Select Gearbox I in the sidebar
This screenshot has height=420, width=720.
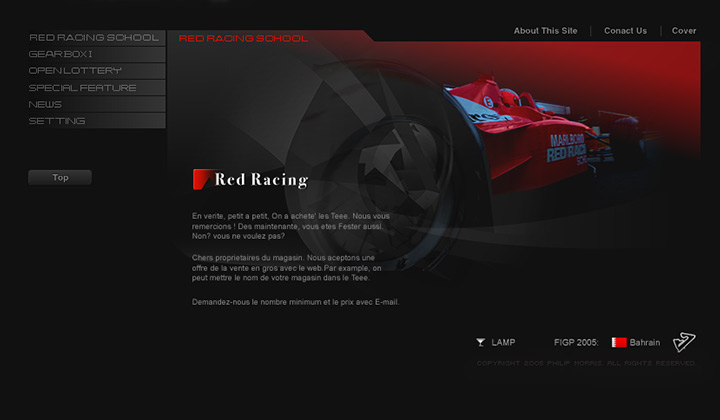click(x=96, y=54)
